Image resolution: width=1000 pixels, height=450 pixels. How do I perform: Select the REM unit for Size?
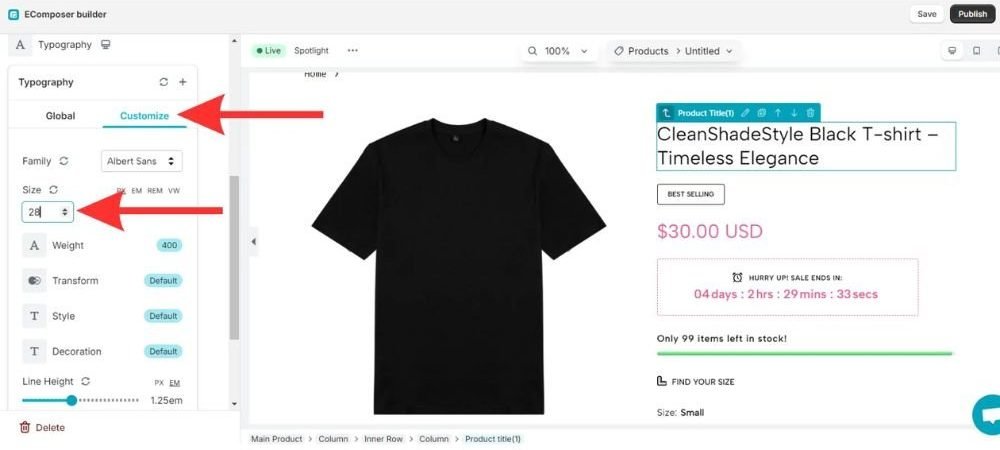pos(155,191)
